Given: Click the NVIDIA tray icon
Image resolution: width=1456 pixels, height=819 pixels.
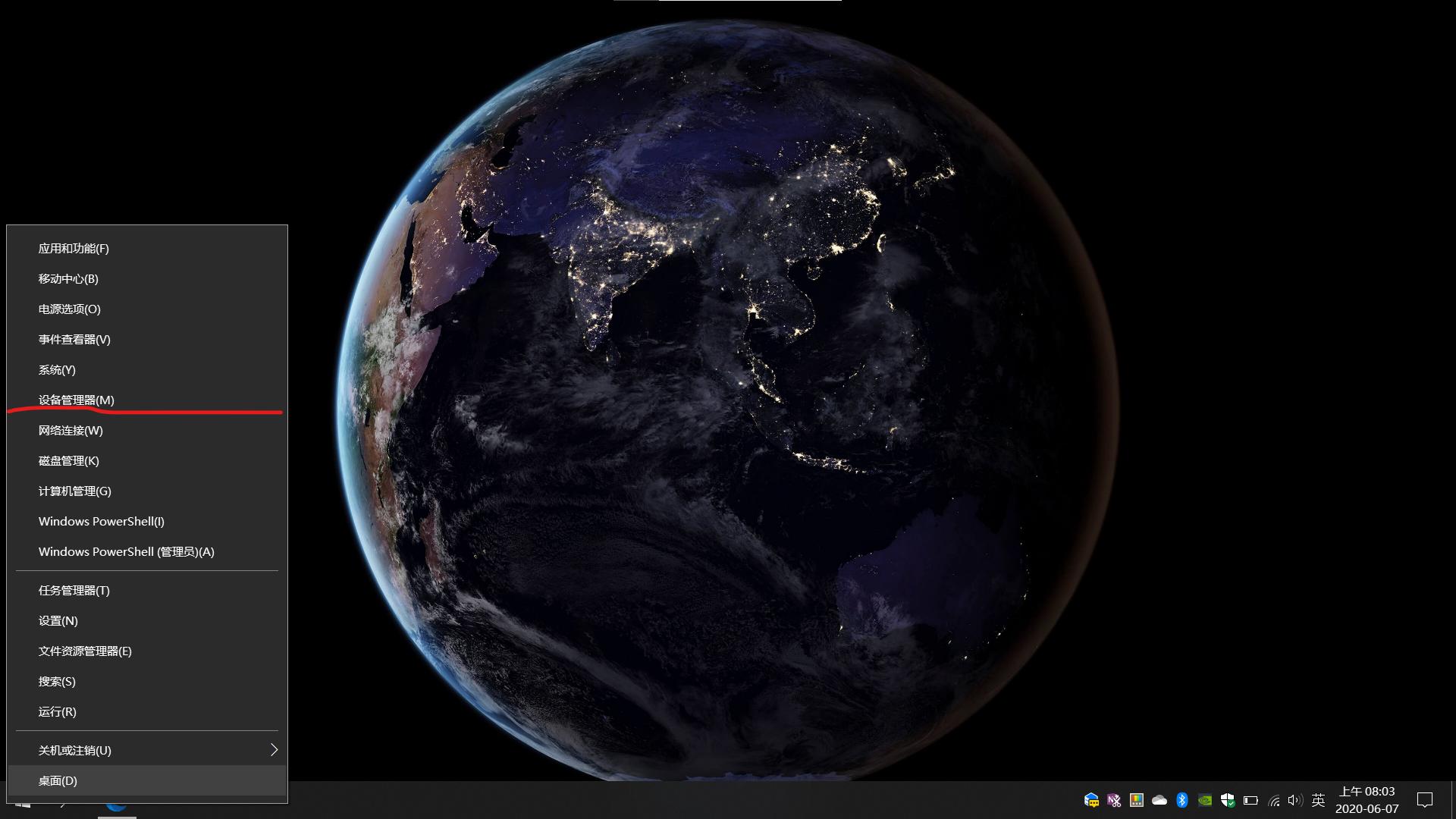Looking at the screenshot, I should point(1204,800).
